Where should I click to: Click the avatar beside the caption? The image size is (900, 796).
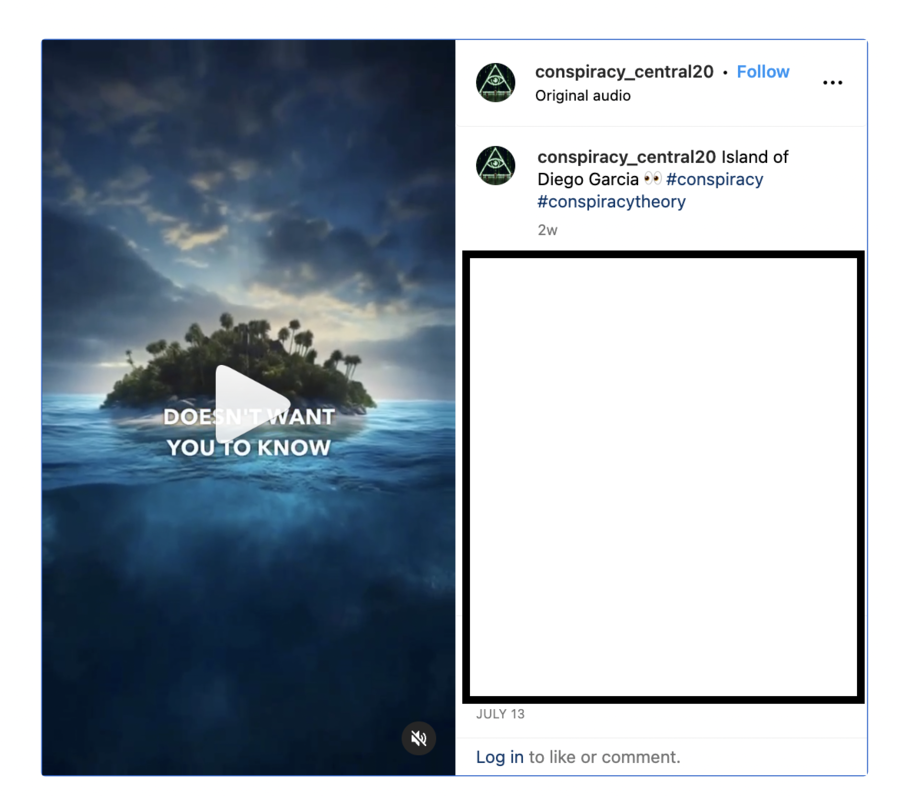pos(495,166)
